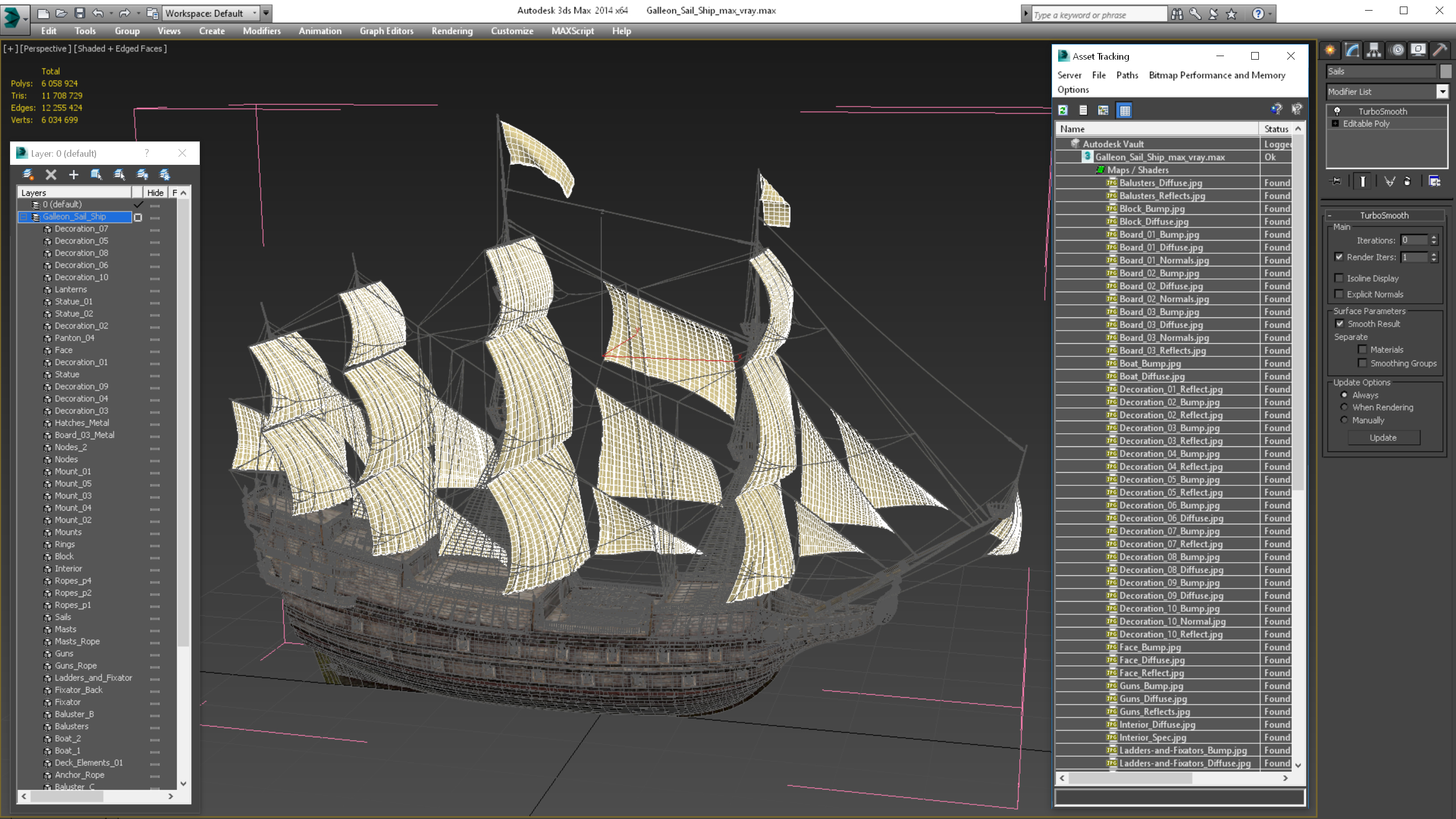Open the Modifier List dropdown
This screenshot has width=1456, height=819.
(1442, 92)
